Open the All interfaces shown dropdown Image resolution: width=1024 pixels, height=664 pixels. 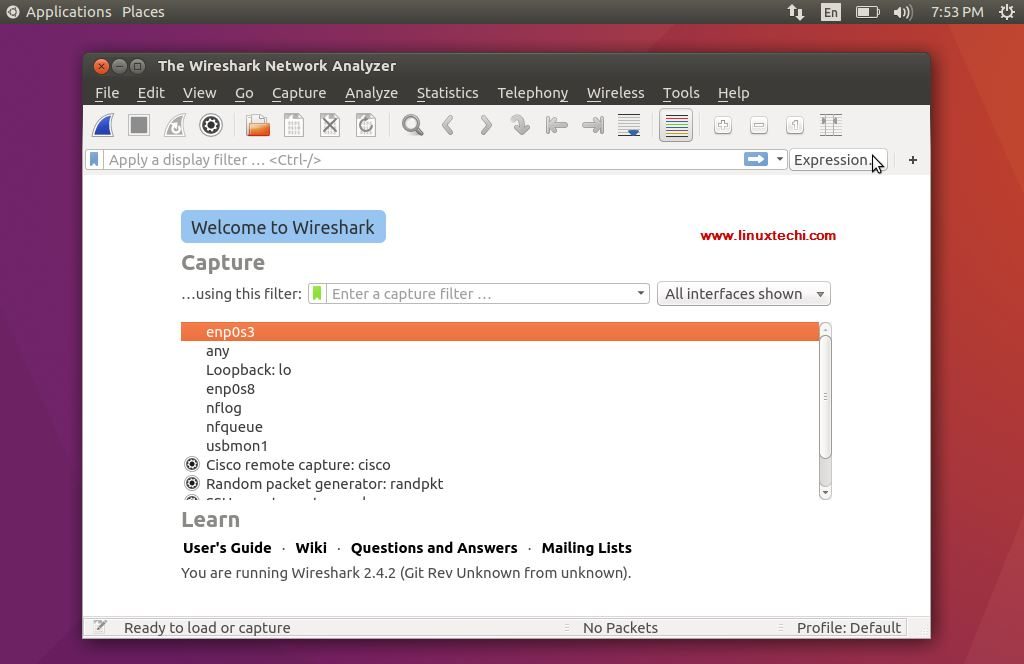click(x=743, y=293)
